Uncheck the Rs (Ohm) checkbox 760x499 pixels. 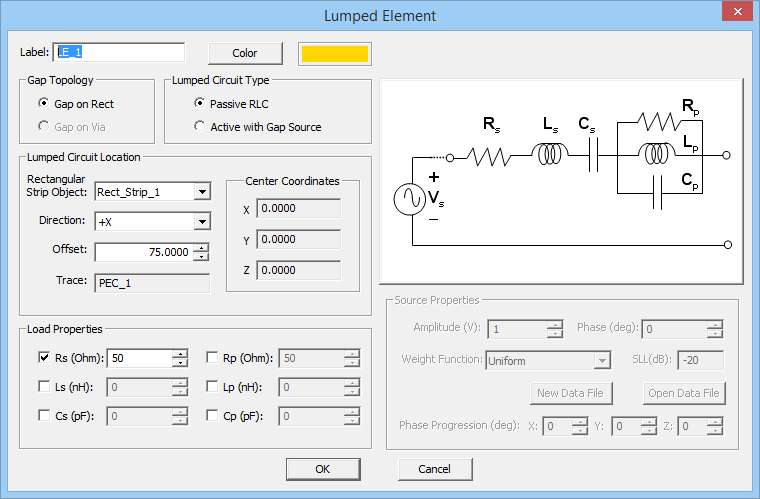[x=44, y=357]
